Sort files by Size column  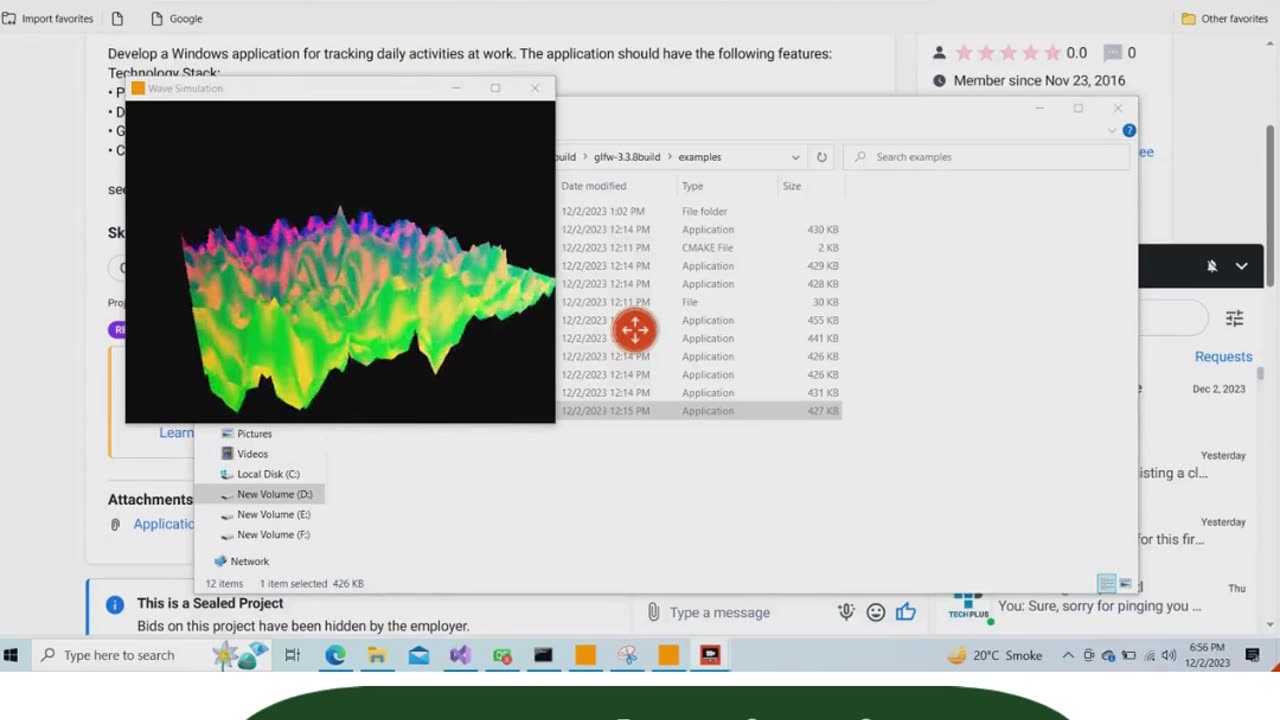792,186
